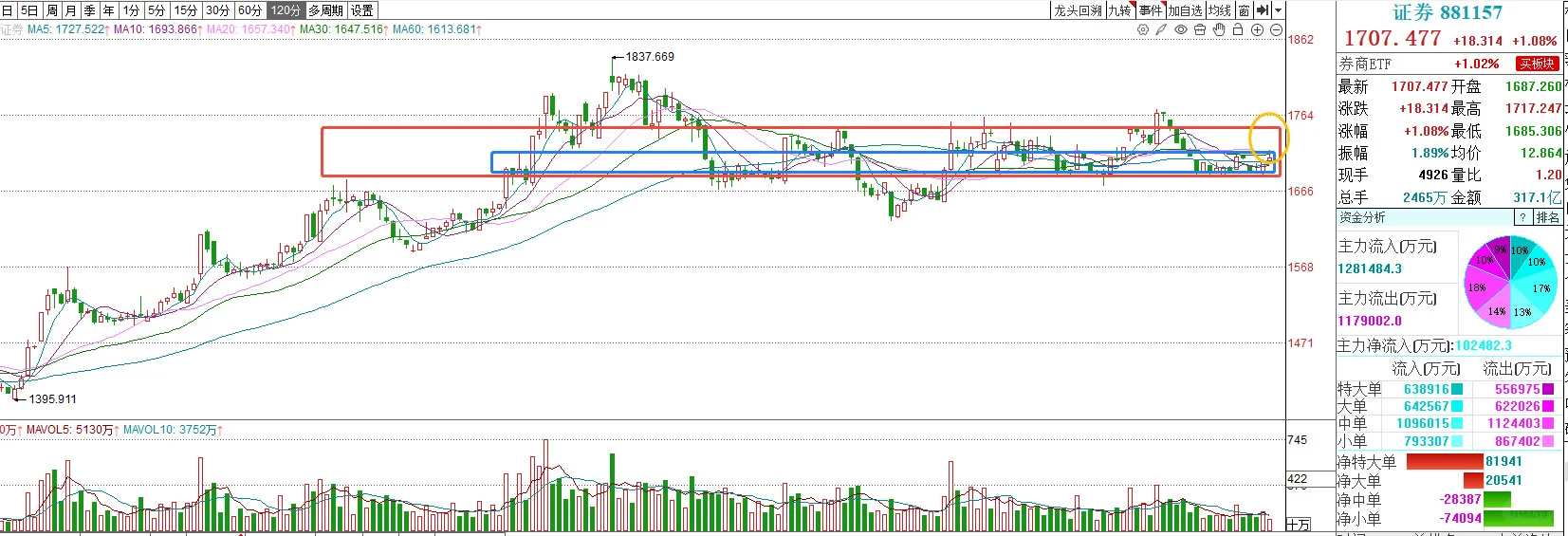This screenshot has width=1568, height=536.
Task: Click the 1837.669 high price marker
Action: click(x=650, y=57)
